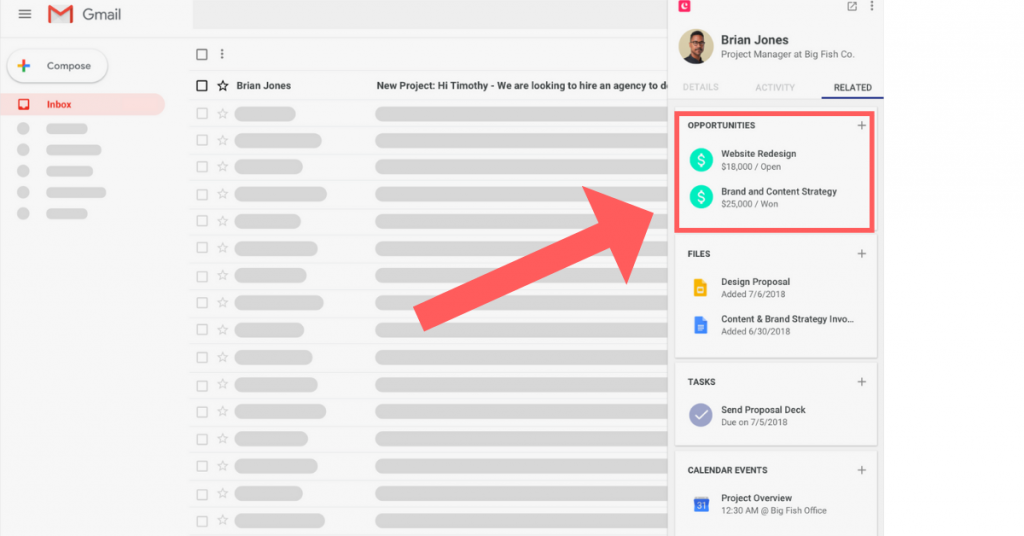Select the Brian Jones email checkbox

[x=202, y=86]
